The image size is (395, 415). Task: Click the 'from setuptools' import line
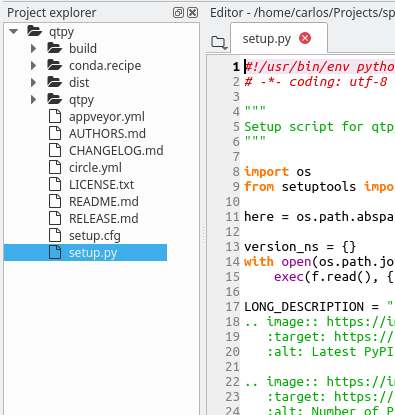(319, 187)
